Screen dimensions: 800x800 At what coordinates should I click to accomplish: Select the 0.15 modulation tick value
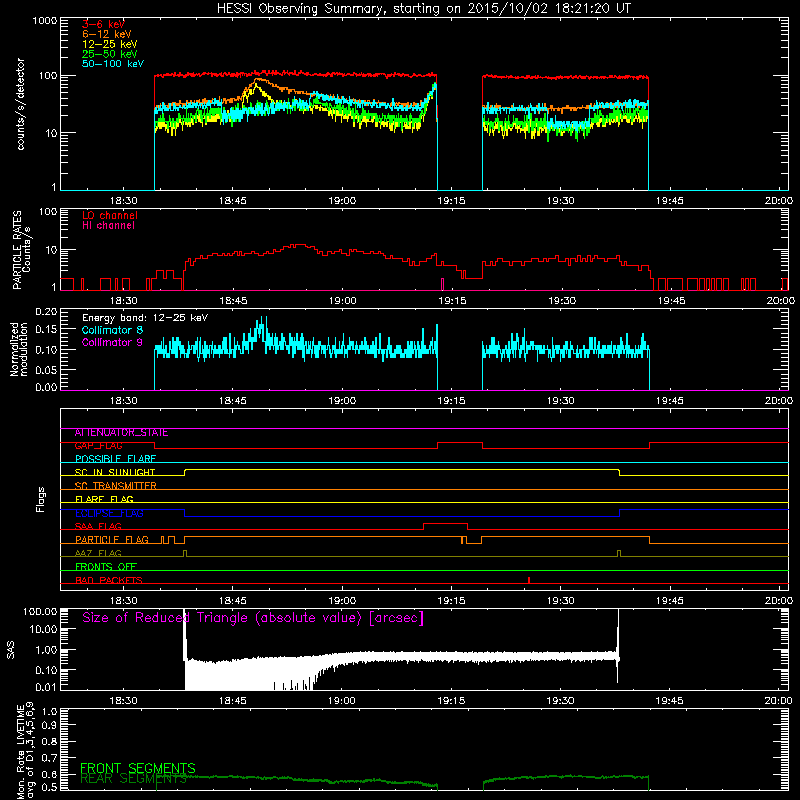[x=46, y=330]
